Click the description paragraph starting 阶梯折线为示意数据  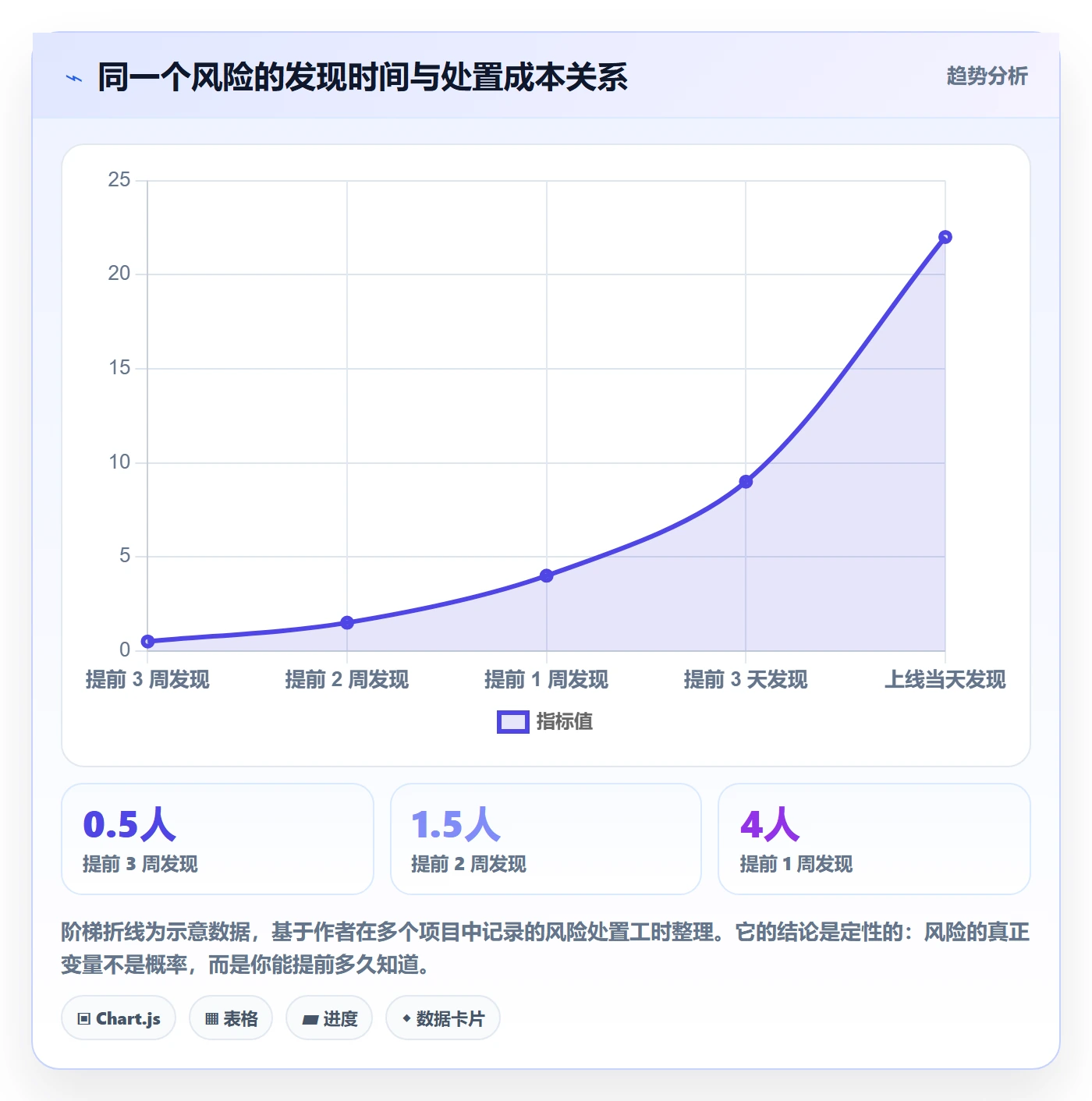[x=545, y=948]
